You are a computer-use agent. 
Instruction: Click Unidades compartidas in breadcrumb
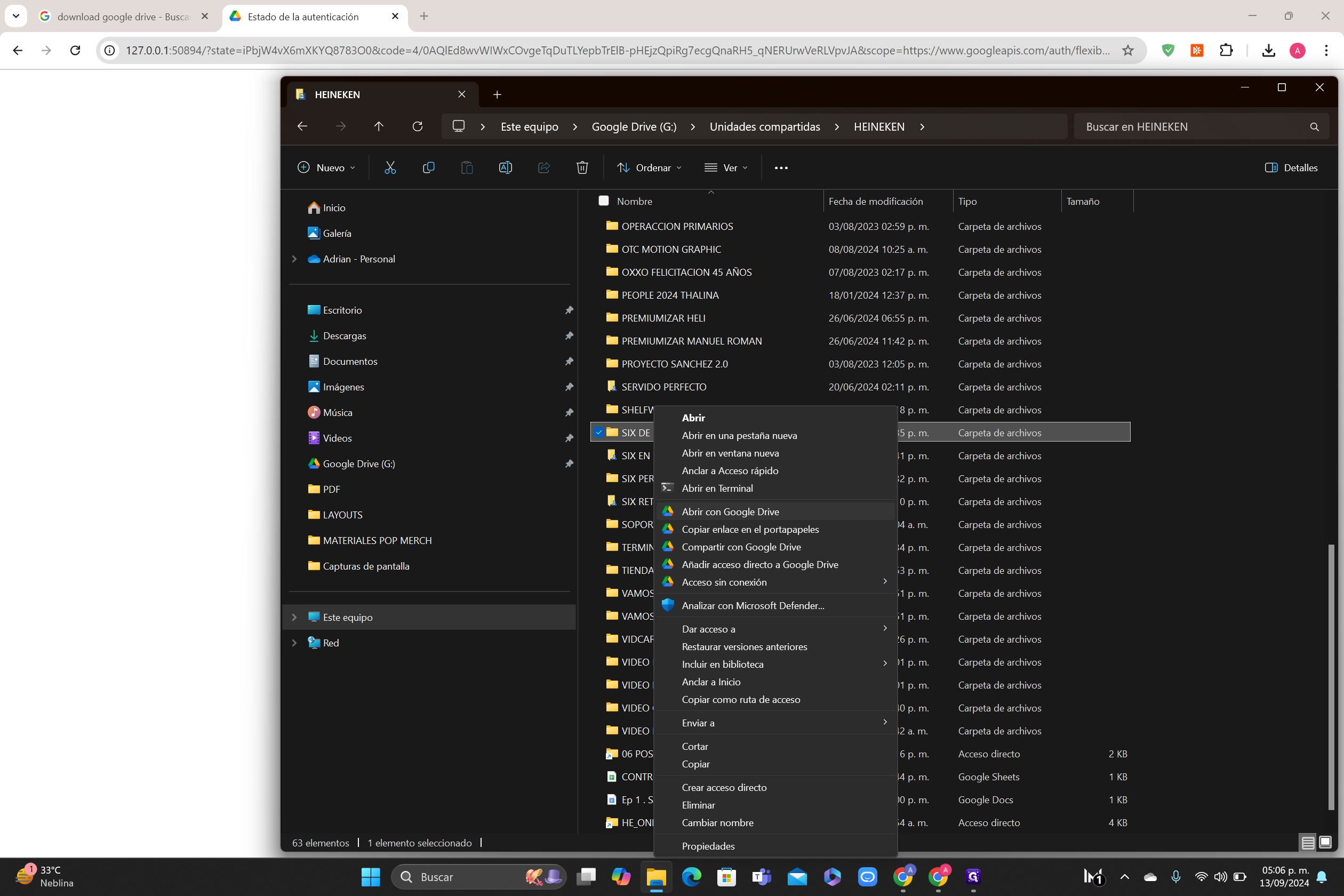coord(765,127)
